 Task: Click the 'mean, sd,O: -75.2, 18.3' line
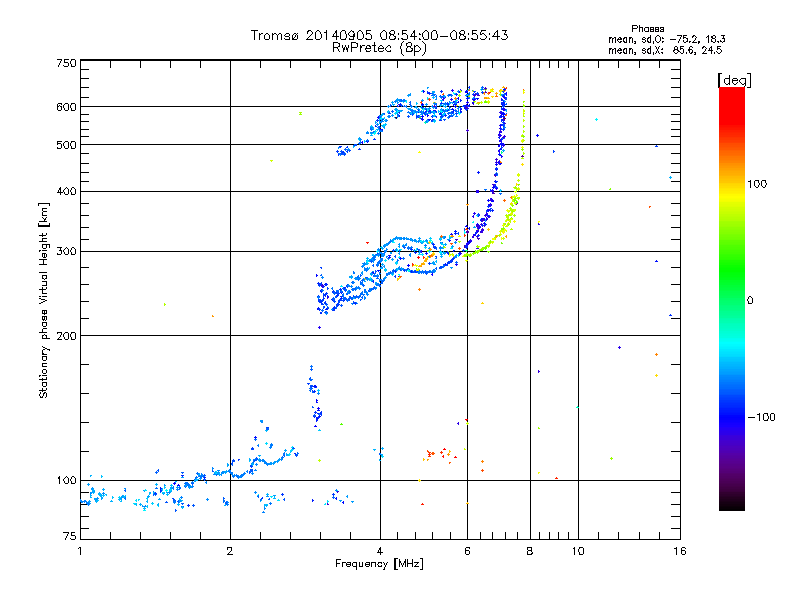pos(666,39)
